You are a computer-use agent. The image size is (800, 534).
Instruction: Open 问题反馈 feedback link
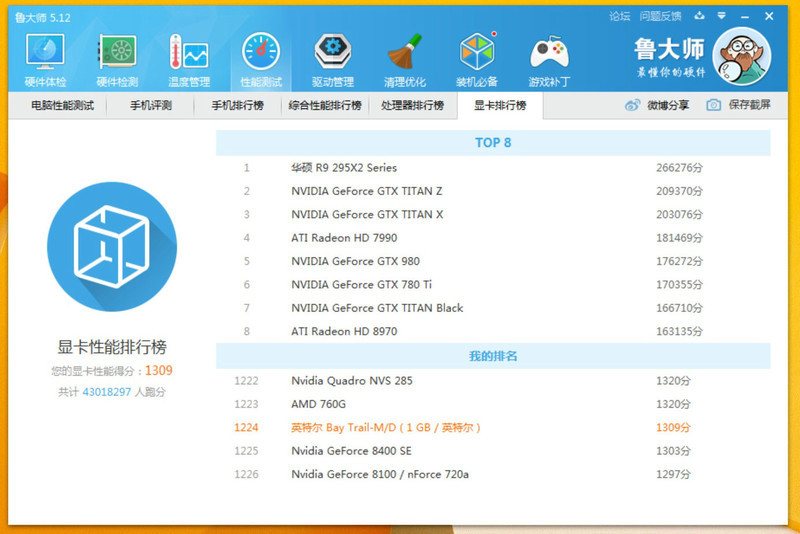660,16
